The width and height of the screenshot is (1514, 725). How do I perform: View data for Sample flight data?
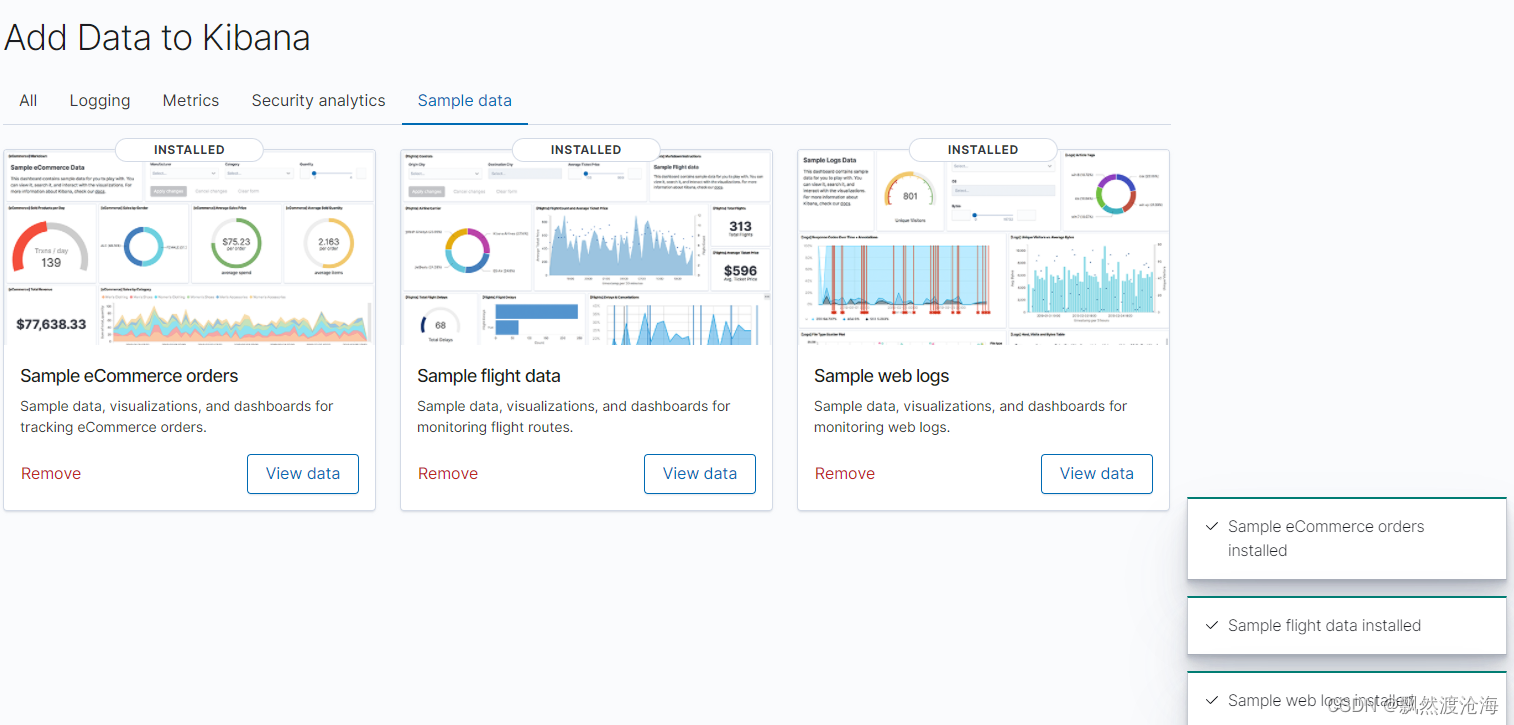[x=700, y=474]
